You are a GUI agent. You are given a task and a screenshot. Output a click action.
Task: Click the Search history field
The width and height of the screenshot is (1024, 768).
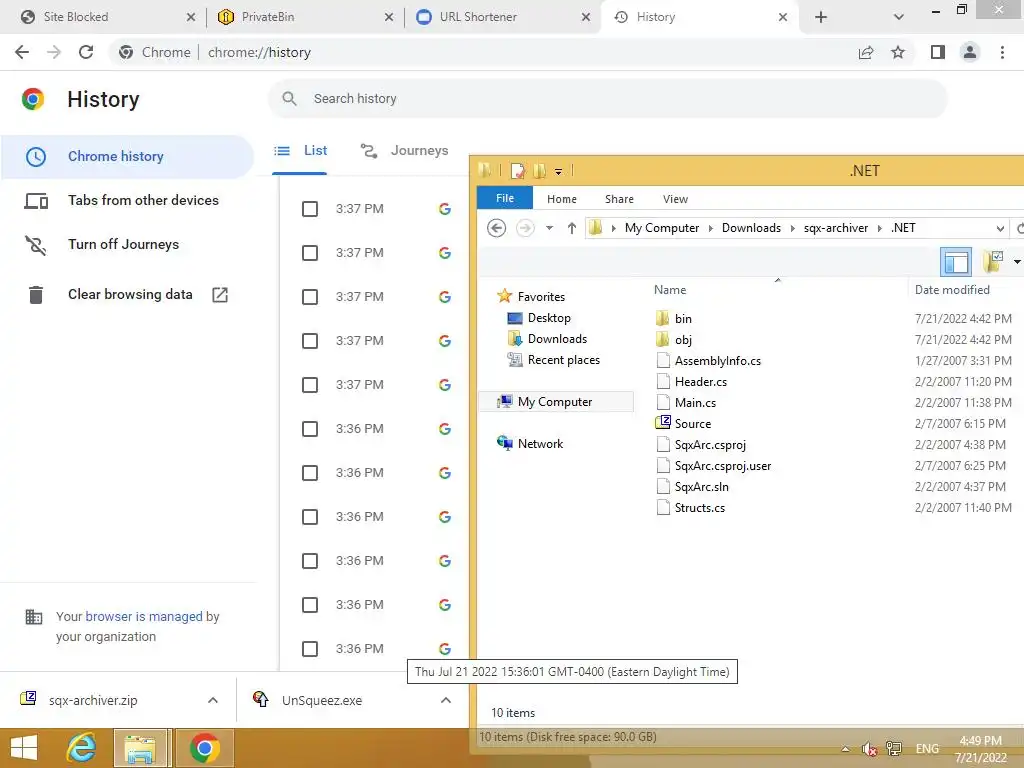pos(607,99)
